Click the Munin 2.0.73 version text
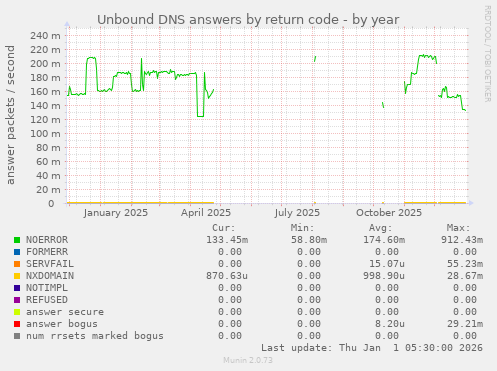 (248, 360)
